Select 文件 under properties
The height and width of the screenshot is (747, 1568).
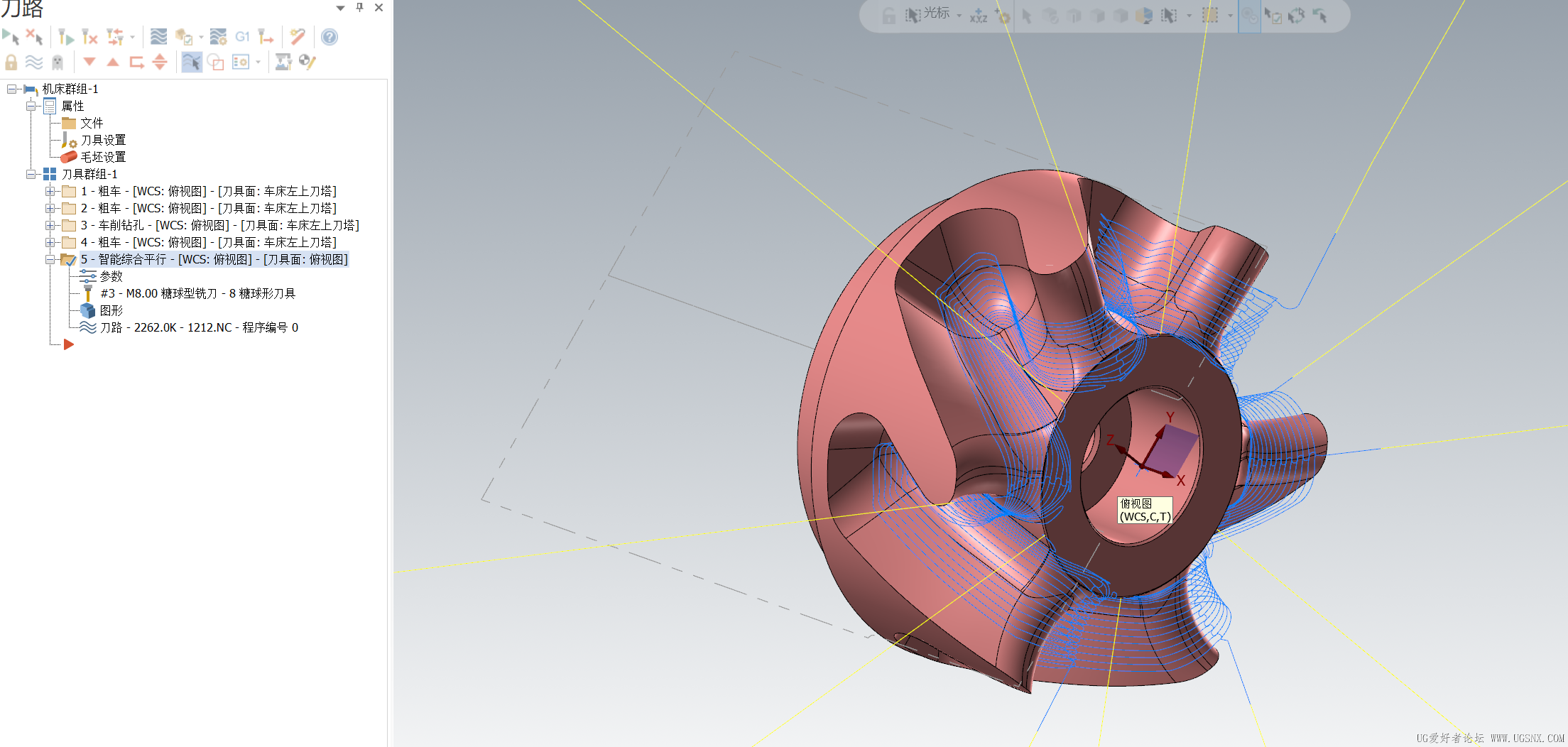click(92, 123)
